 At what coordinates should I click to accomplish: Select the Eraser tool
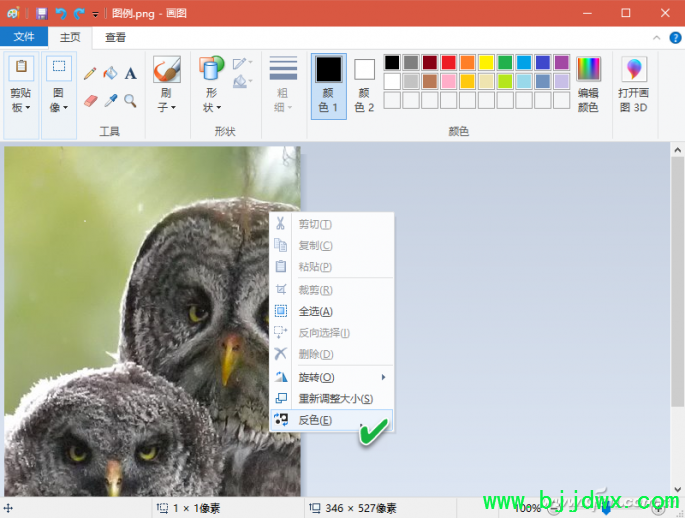coord(90,101)
